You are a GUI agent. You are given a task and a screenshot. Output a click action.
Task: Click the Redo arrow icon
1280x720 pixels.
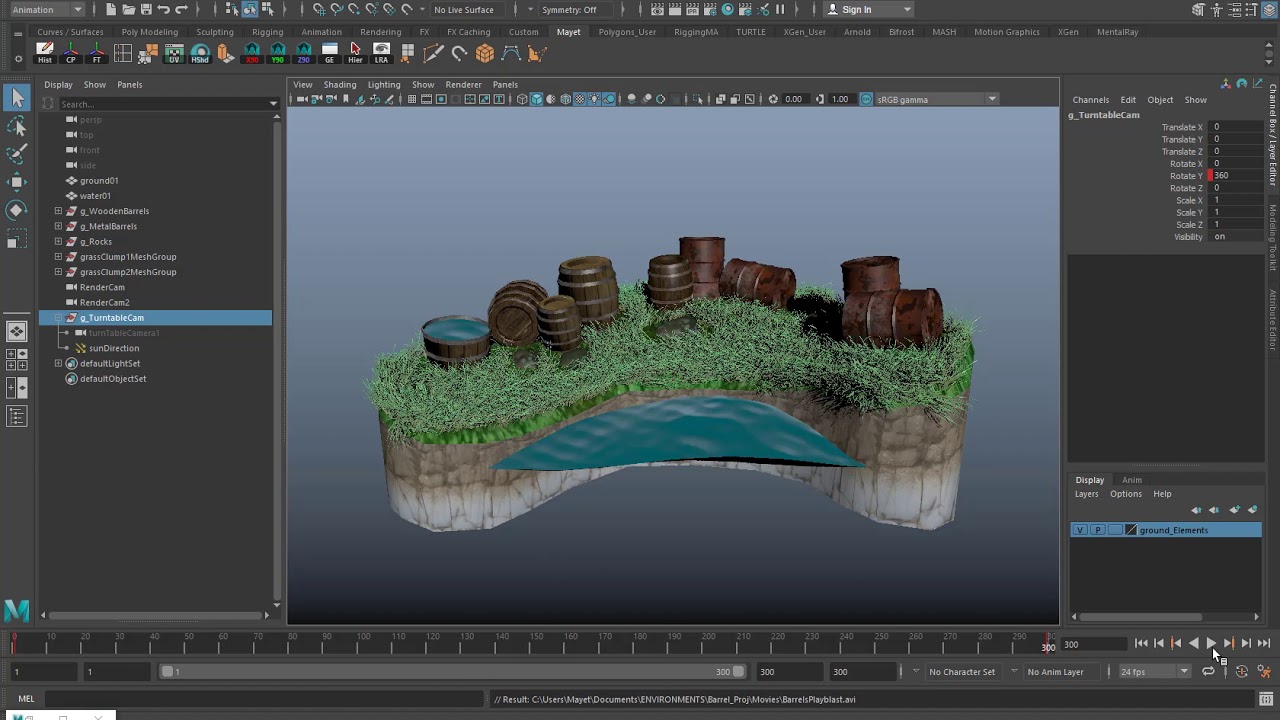pos(182,10)
